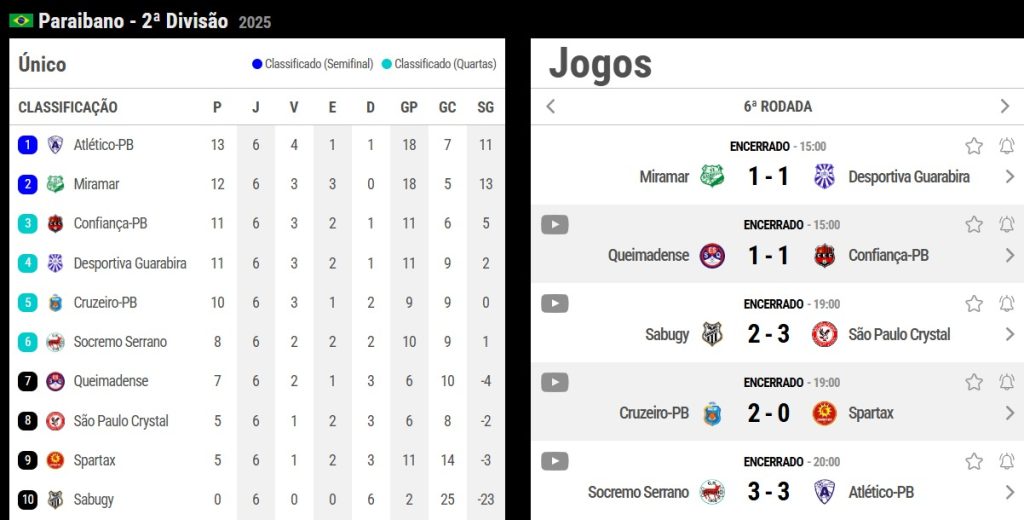This screenshot has width=1024, height=520.
Task: Favorite the Miramar vs Desportiva Guarabira match
Action: [x=974, y=146]
